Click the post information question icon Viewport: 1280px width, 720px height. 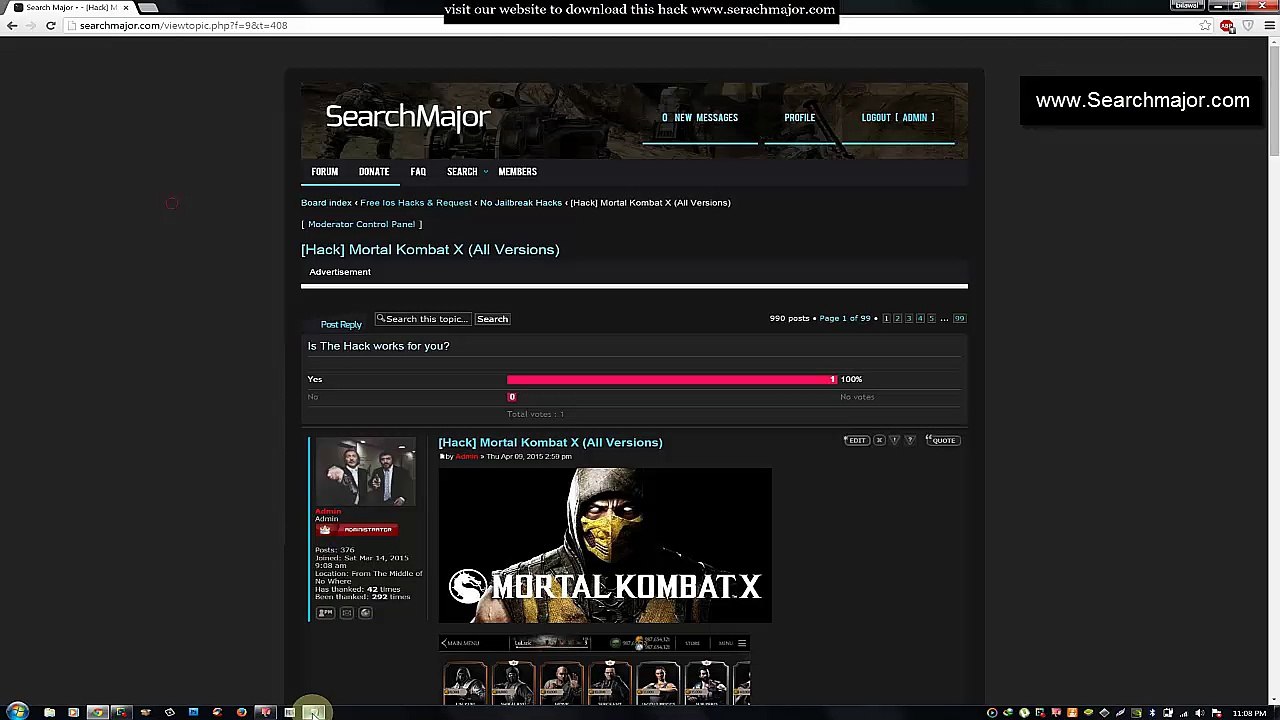pos(910,441)
